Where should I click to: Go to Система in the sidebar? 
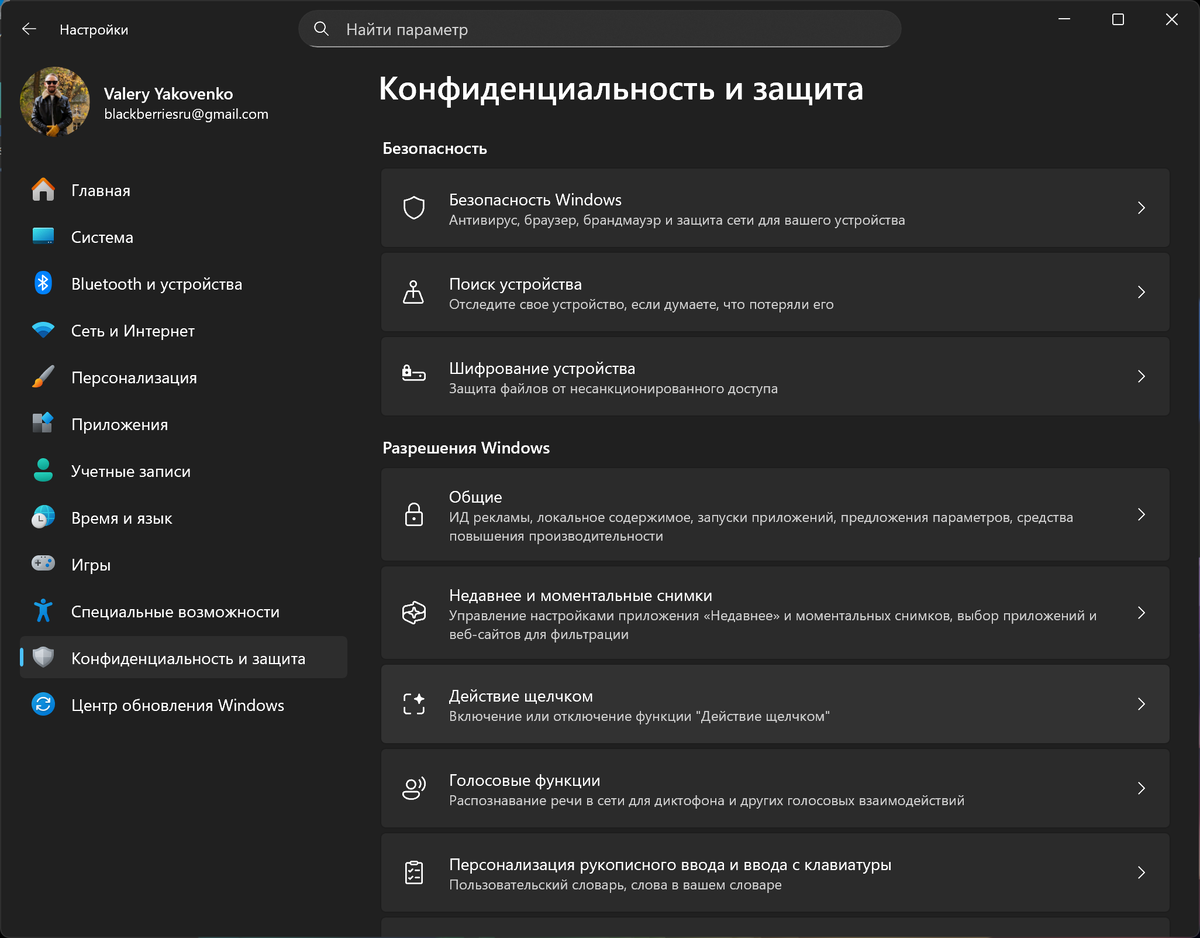pos(184,237)
